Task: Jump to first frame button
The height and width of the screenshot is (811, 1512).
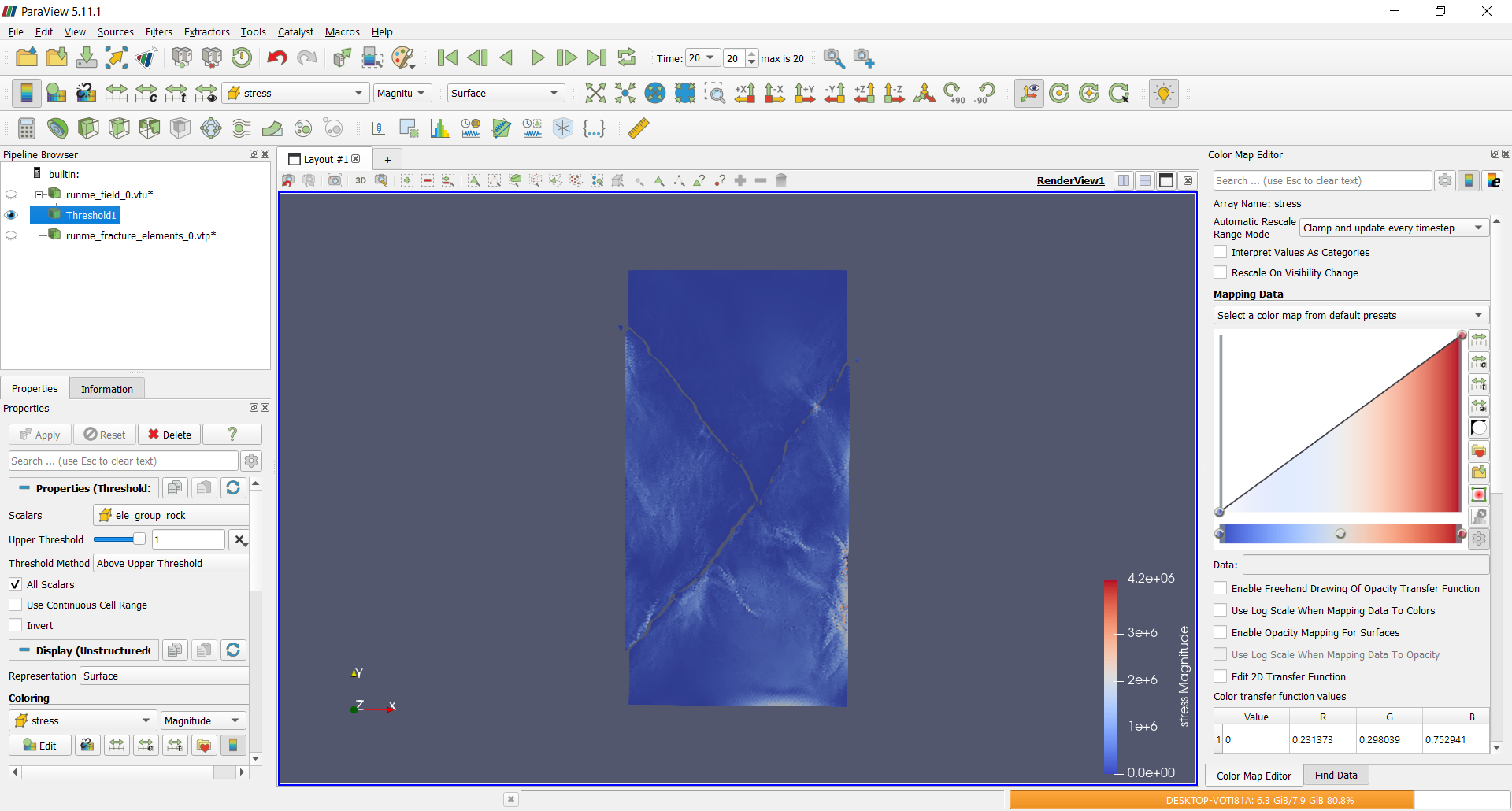Action: (x=447, y=57)
